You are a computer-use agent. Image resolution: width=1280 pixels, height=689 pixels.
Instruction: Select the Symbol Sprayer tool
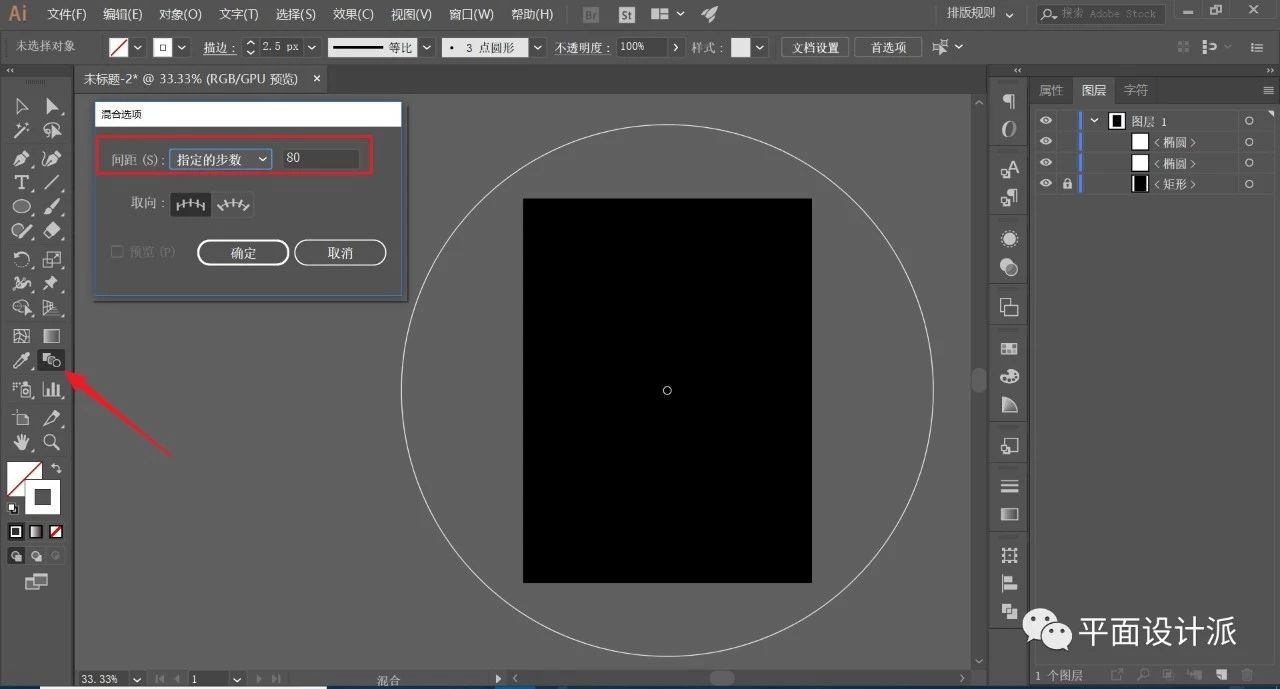pyautogui.click(x=21, y=389)
